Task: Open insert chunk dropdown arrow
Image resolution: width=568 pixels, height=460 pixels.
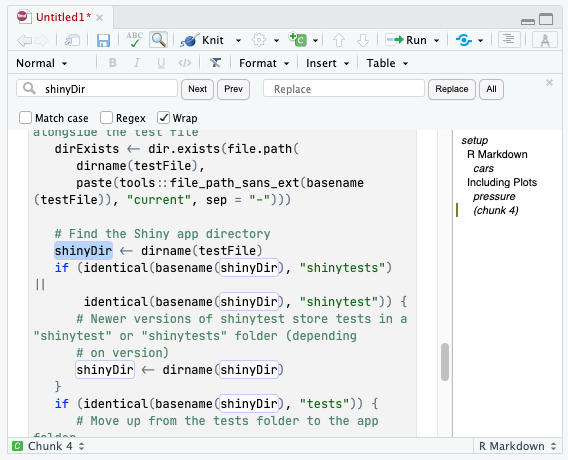Action: (x=316, y=41)
